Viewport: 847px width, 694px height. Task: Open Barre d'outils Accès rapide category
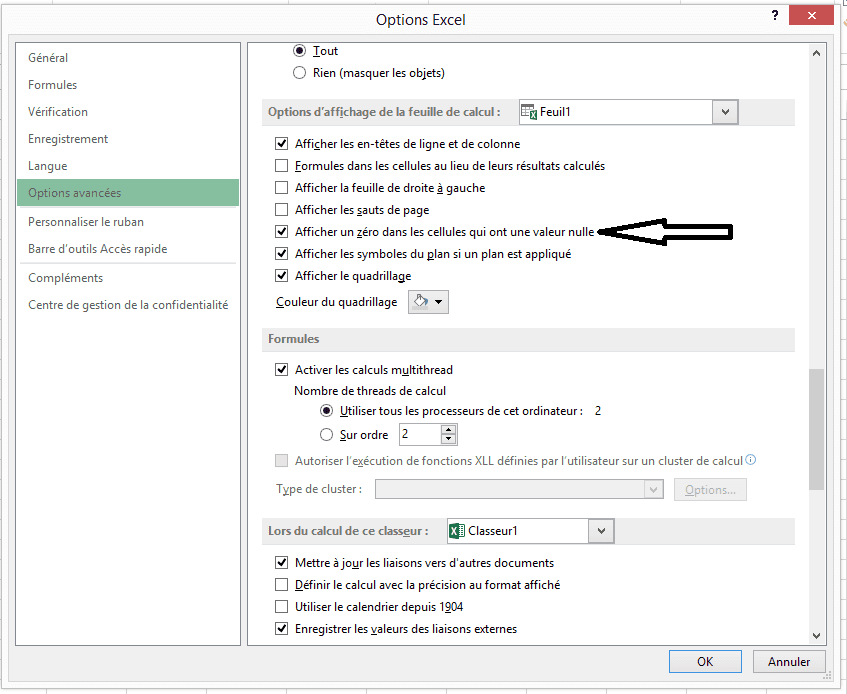128,249
